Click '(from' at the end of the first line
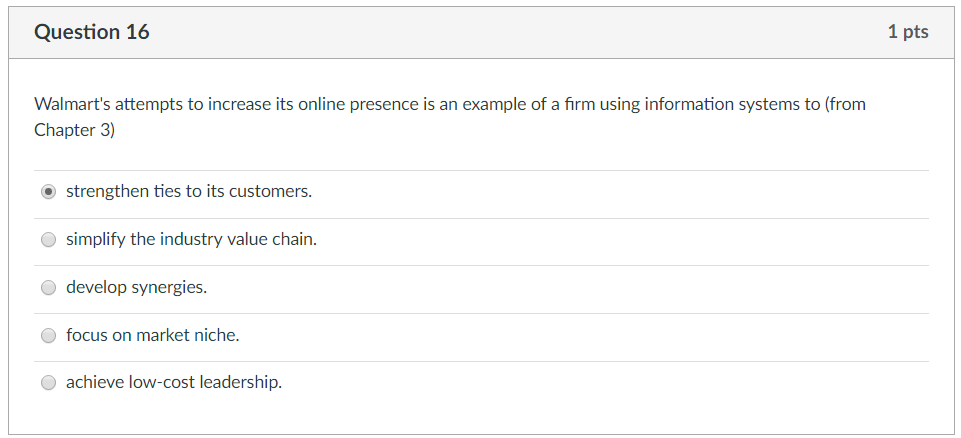 [x=845, y=104]
